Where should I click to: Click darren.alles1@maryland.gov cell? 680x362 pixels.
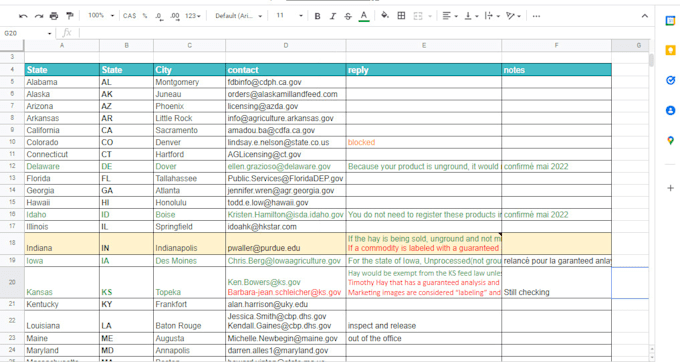click(x=285, y=350)
